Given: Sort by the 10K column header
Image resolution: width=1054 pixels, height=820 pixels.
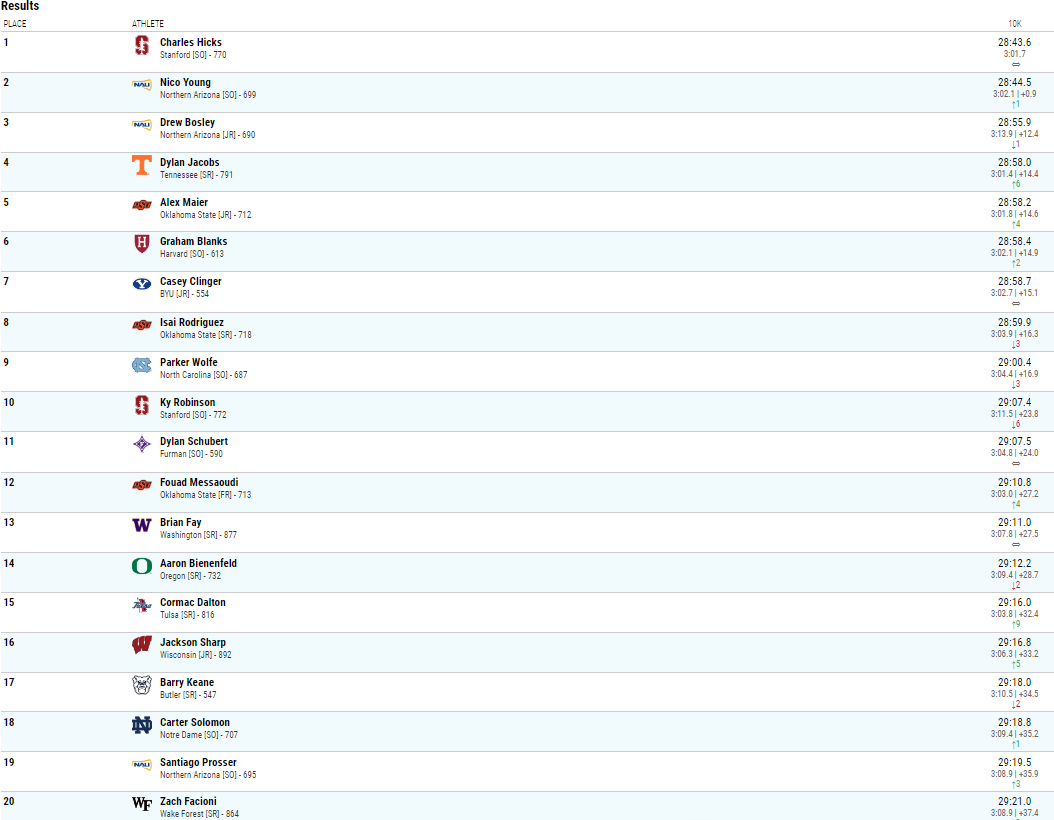Looking at the screenshot, I should click(x=1015, y=24).
